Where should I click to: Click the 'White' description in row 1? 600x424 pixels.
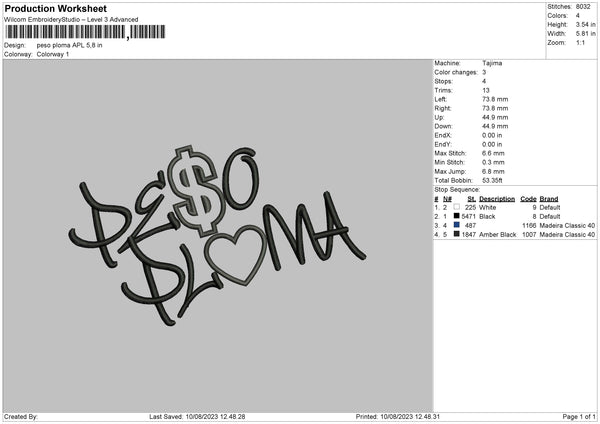pyautogui.click(x=488, y=207)
